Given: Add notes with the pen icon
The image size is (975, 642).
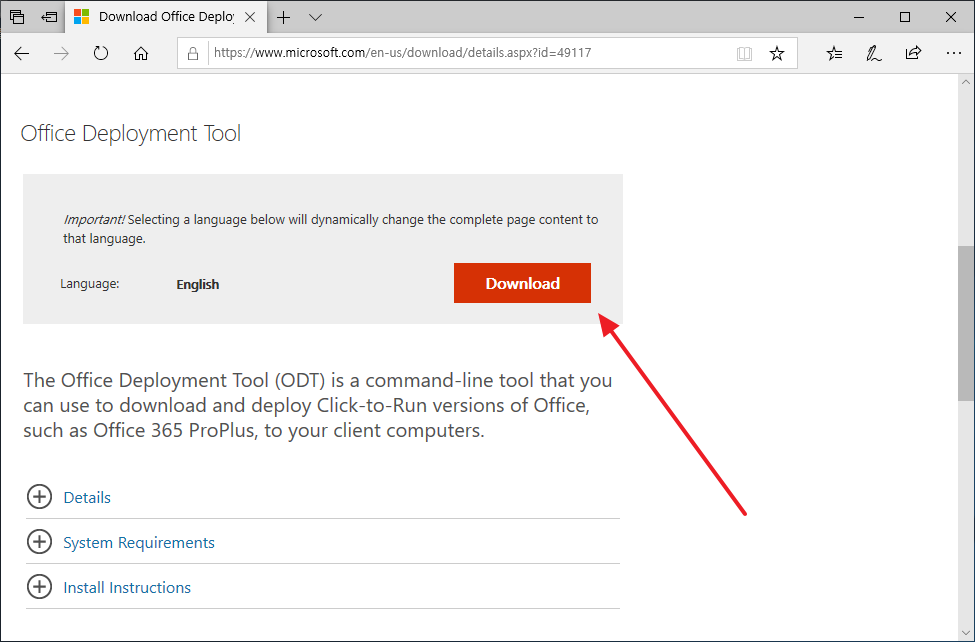Looking at the screenshot, I should [874, 54].
